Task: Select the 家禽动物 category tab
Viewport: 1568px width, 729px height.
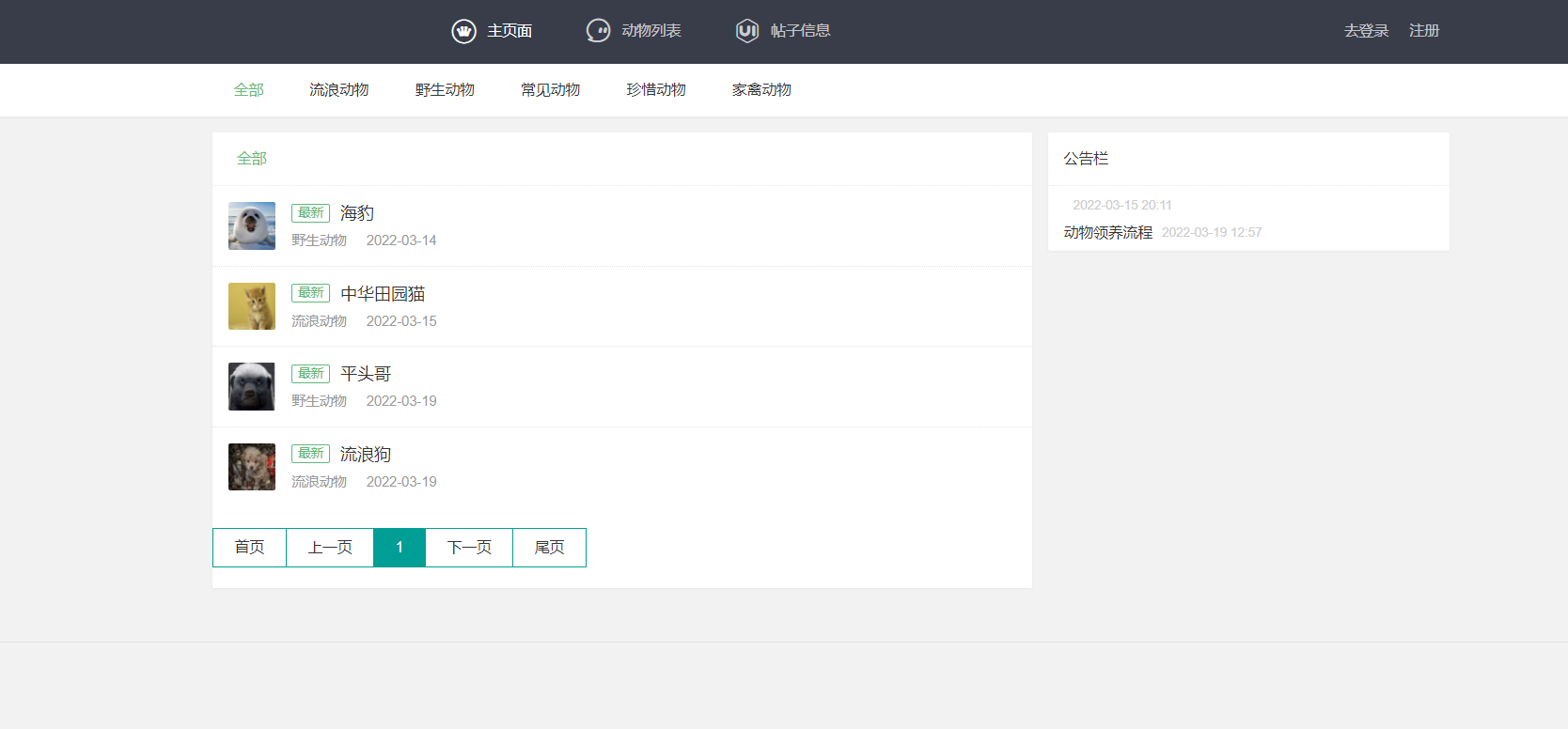Action: (761, 90)
